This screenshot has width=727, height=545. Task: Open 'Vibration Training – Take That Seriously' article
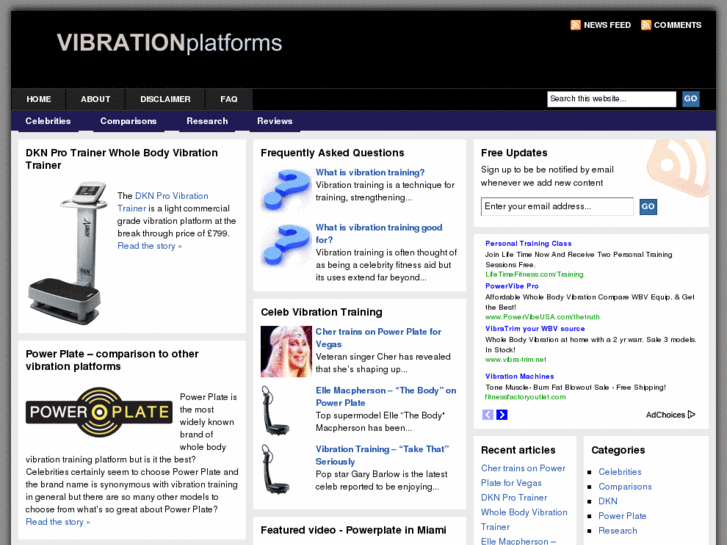tap(382, 455)
